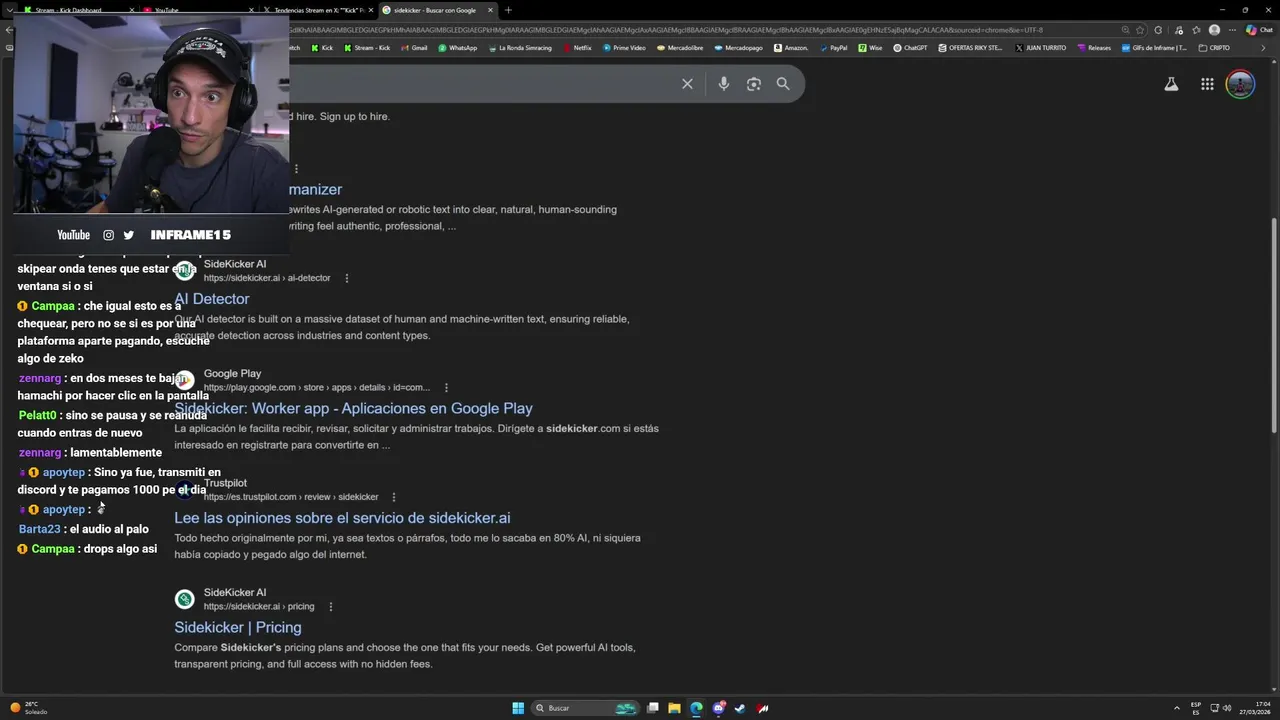Viewport: 1280px width, 720px height.
Task: Switch to the Tendencias Stream en X tab
Action: (x=318, y=10)
